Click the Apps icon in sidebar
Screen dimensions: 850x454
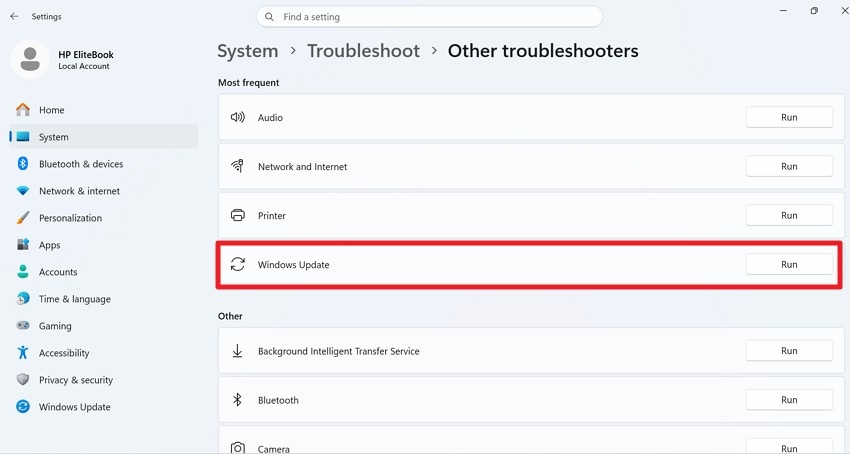click(x=23, y=245)
